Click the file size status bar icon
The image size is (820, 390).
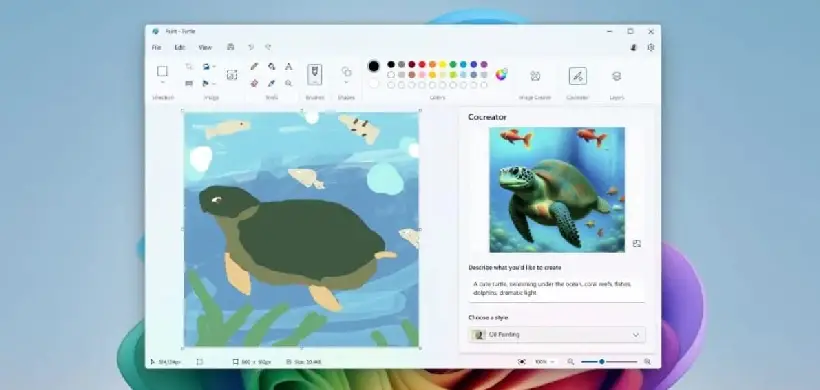[289, 362]
